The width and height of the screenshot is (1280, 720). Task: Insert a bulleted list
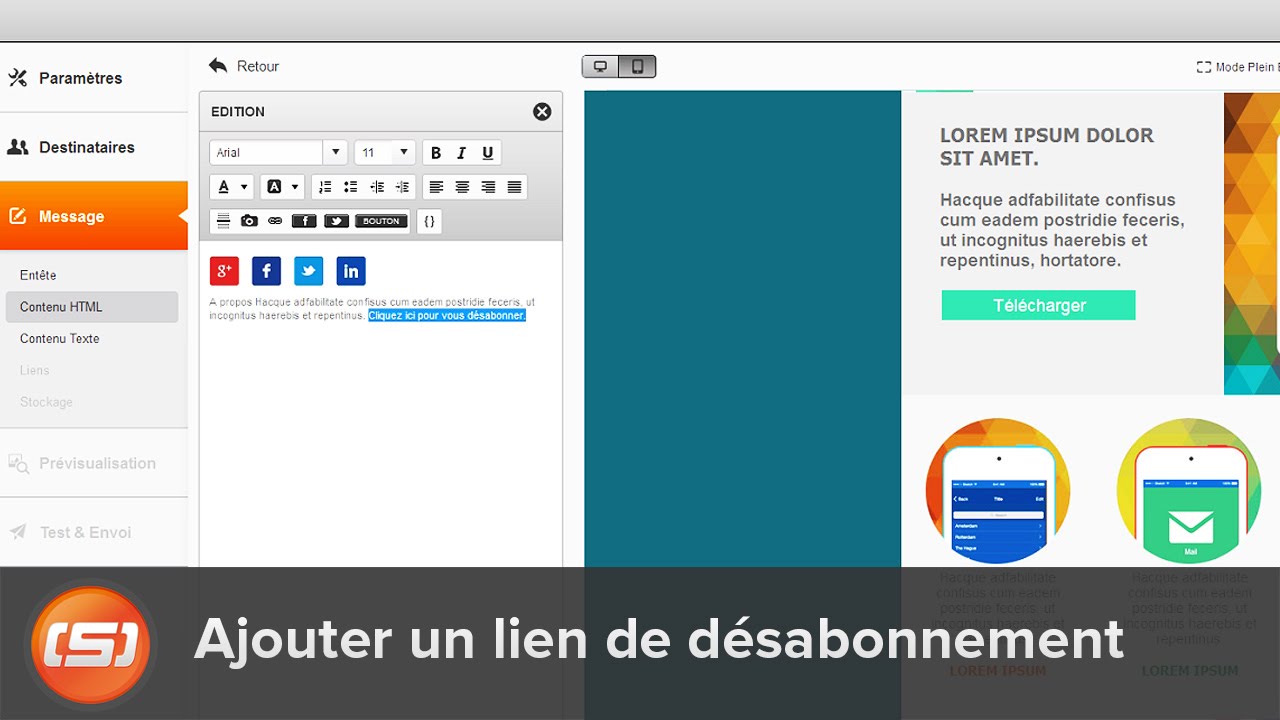[351, 187]
